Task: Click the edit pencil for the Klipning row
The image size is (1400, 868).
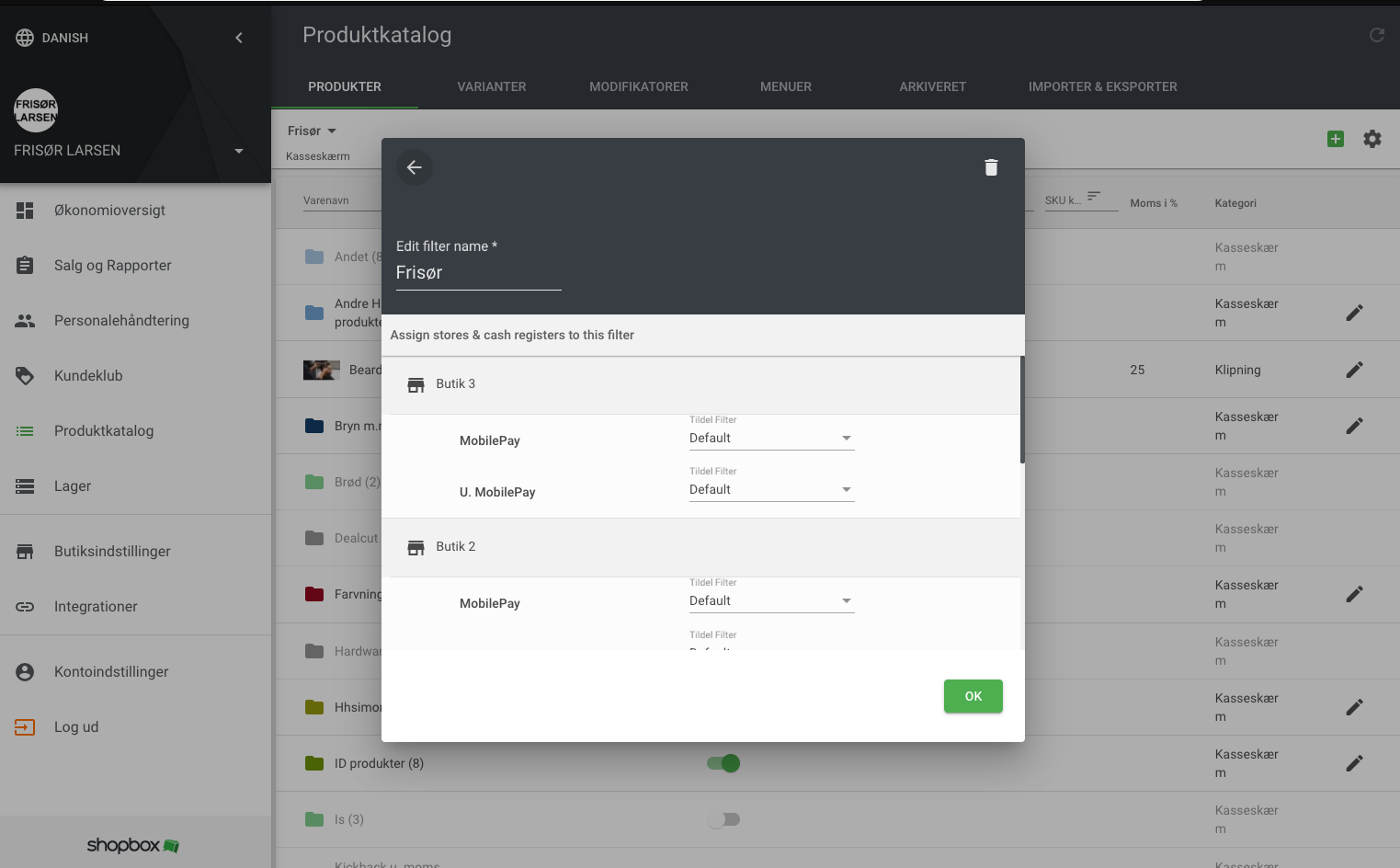Action: pyautogui.click(x=1354, y=370)
